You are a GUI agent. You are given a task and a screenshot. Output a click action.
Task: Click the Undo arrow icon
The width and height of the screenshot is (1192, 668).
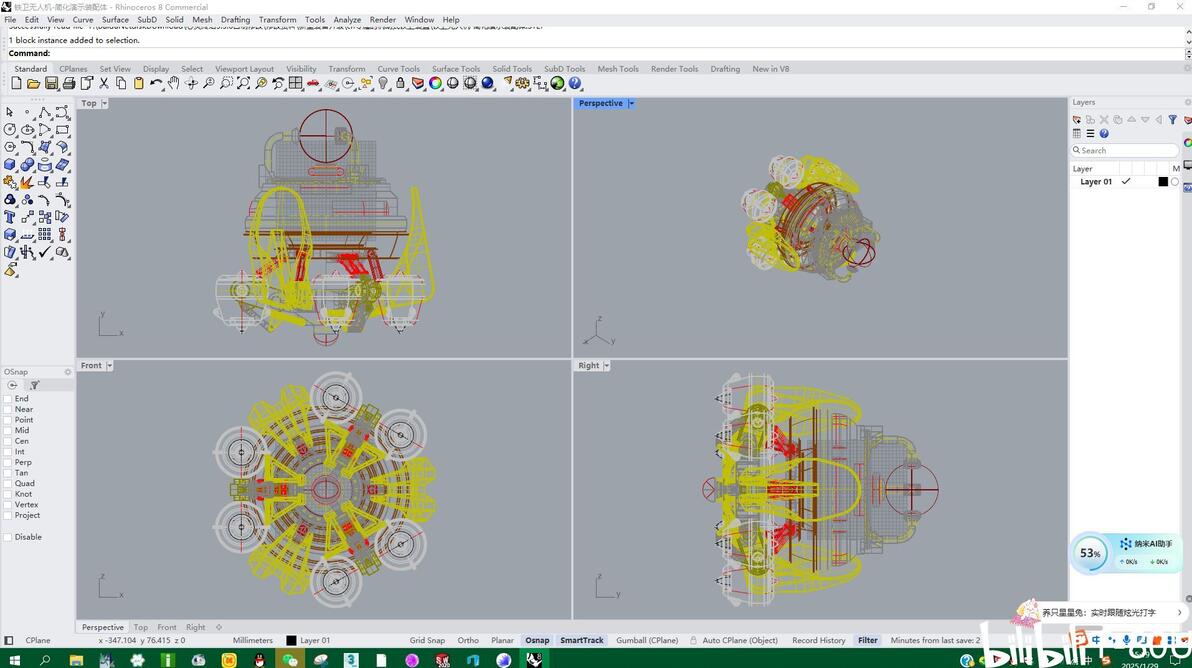[156, 84]
